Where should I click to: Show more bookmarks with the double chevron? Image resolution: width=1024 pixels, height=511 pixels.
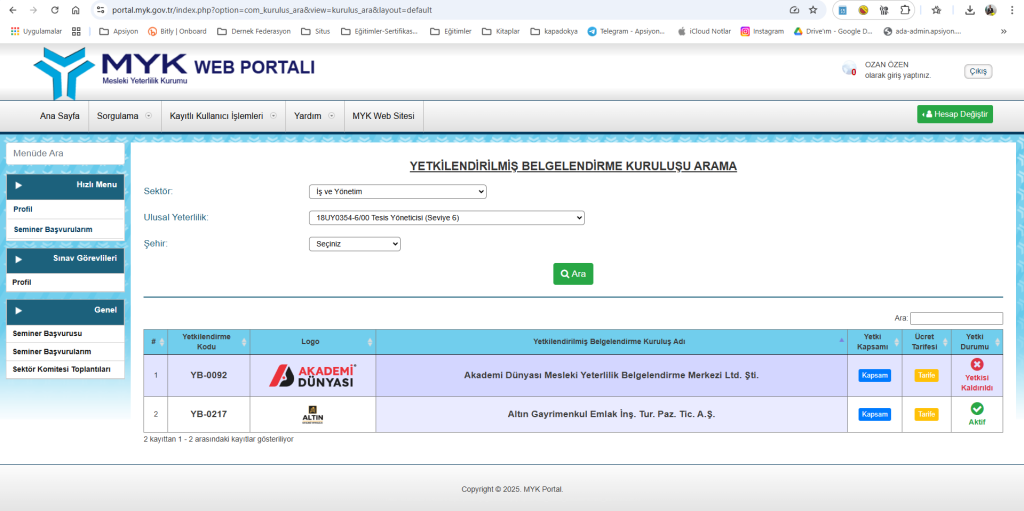(1003, 31)
